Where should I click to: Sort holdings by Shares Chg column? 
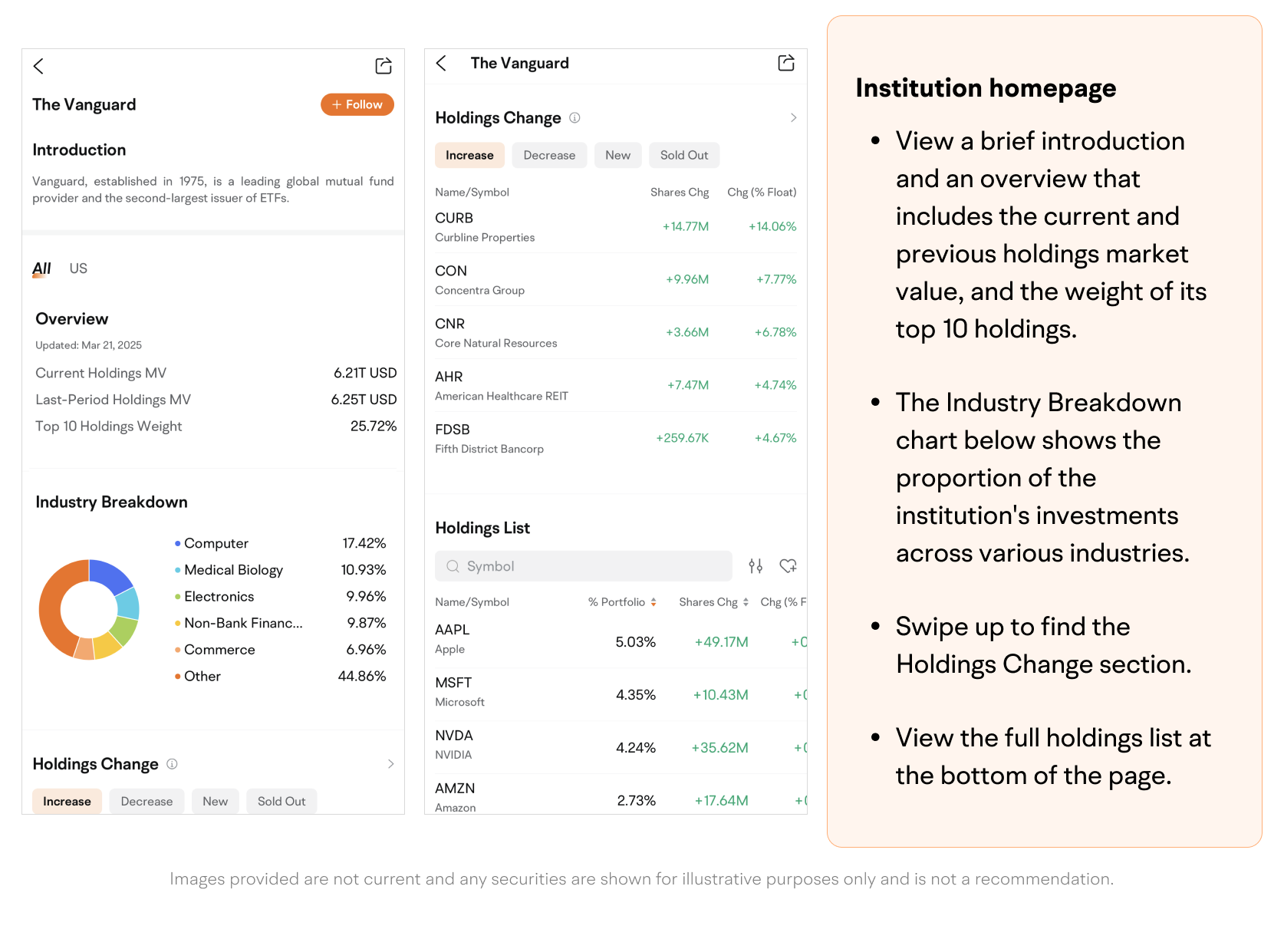(713, 602)
